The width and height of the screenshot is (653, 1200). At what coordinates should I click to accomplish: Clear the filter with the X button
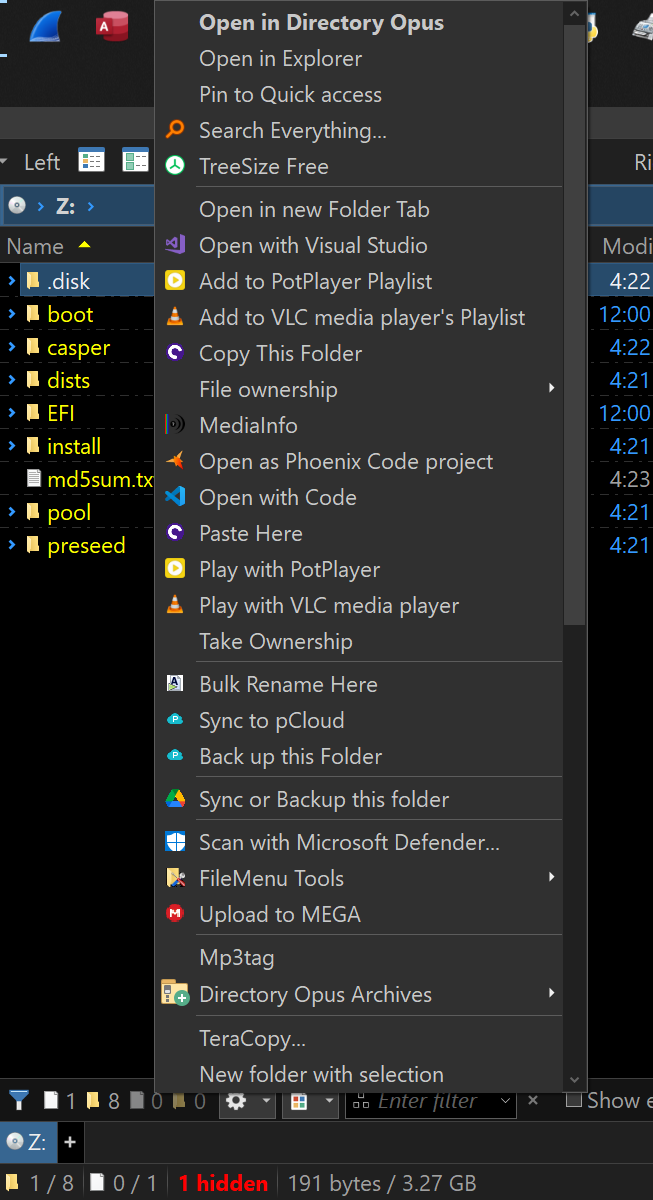533,1100
